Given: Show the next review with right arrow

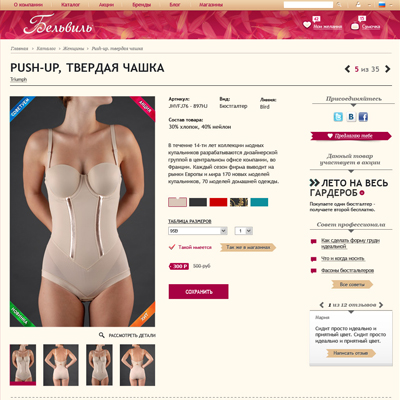Looking at the screenshot, I should pos(381,305).
